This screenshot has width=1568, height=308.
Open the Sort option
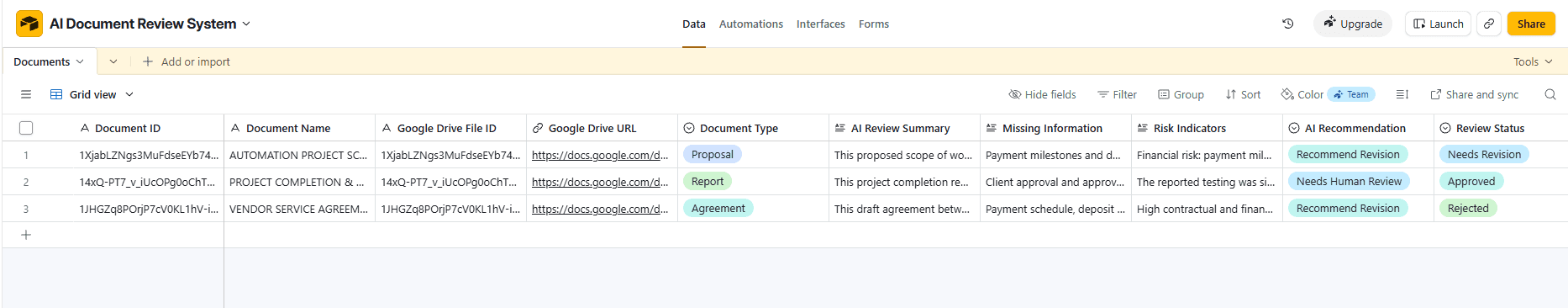click(x=1243, y=94)
